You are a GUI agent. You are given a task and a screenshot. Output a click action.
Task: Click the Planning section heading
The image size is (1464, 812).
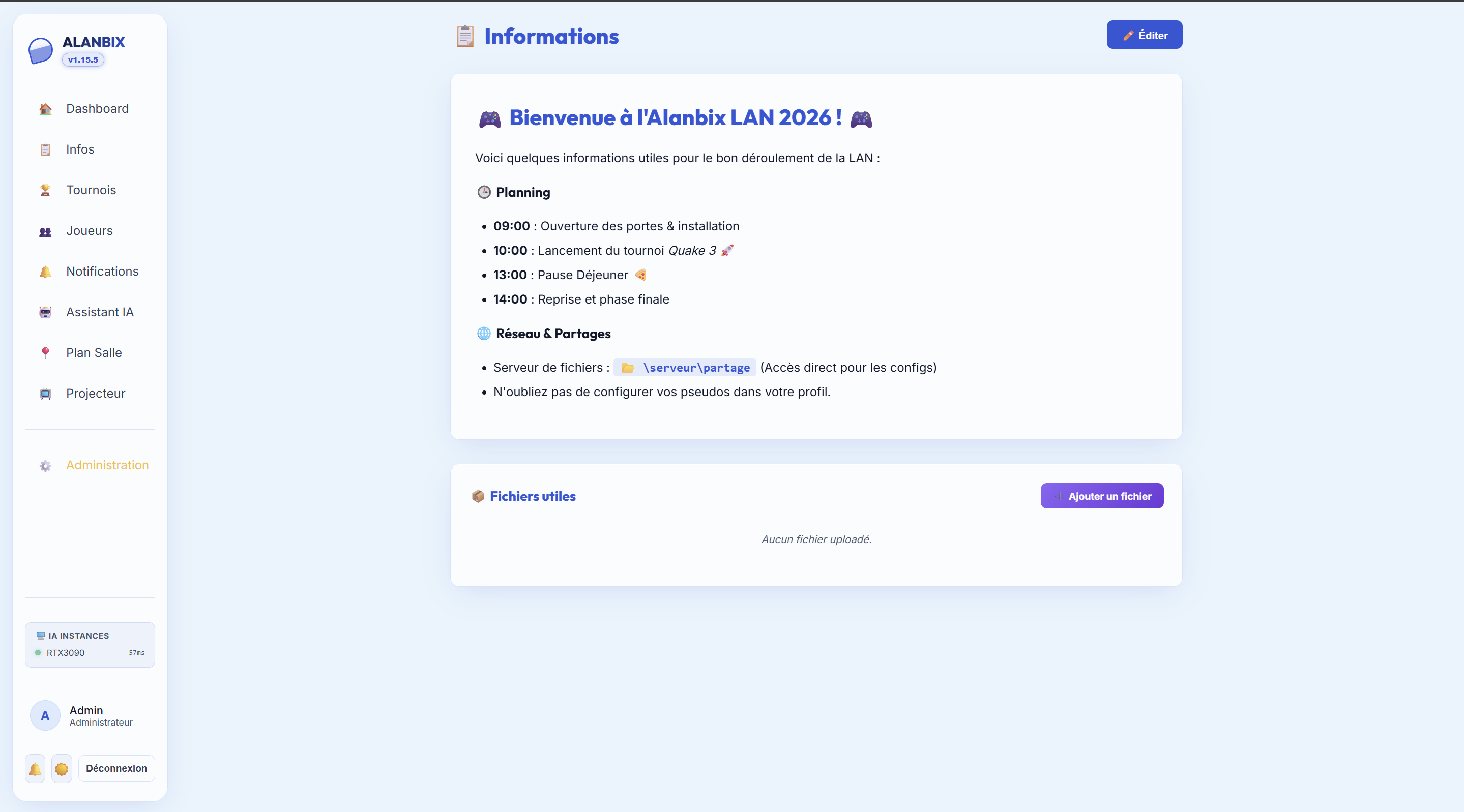(523, 193)
